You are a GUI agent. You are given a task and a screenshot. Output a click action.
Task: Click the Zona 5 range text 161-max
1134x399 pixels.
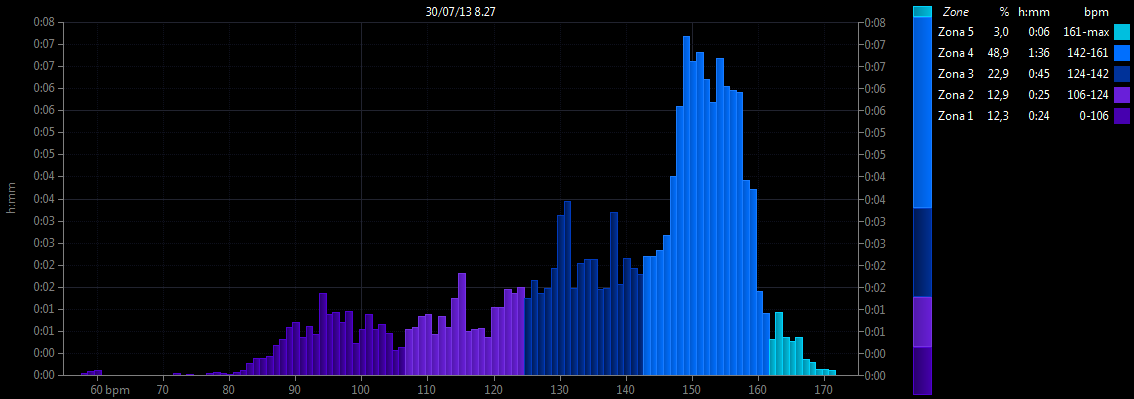coord(1086,32)
